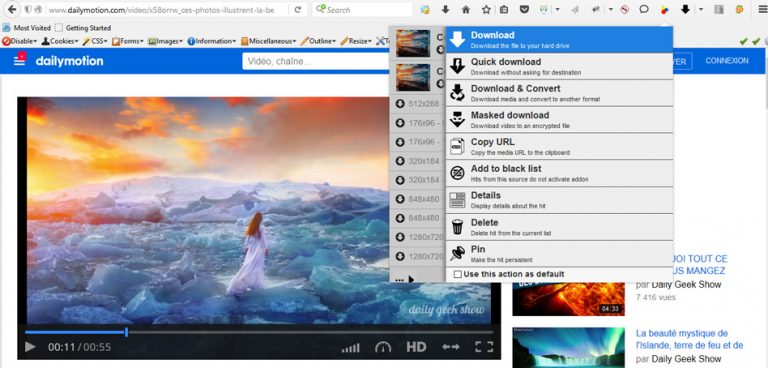The image size is (768, 368).
Task: Open the Outline dropdown menu
Action: pyautogui.click(x=318, y=42)
